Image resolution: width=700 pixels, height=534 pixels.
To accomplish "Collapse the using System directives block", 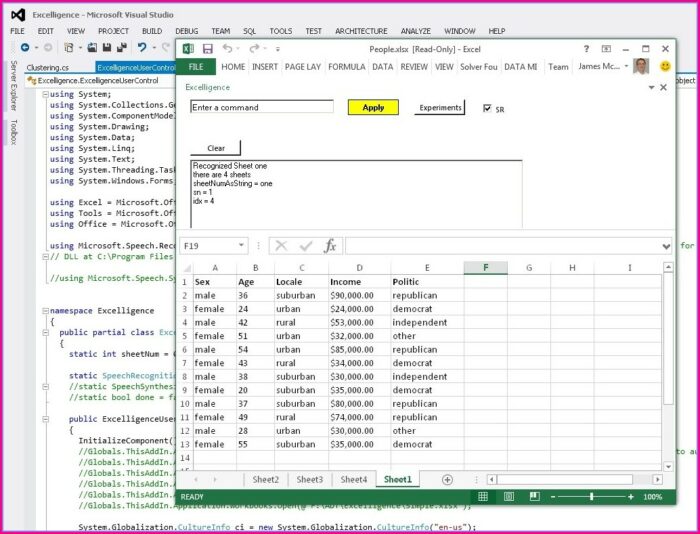I will coord(45,94).
